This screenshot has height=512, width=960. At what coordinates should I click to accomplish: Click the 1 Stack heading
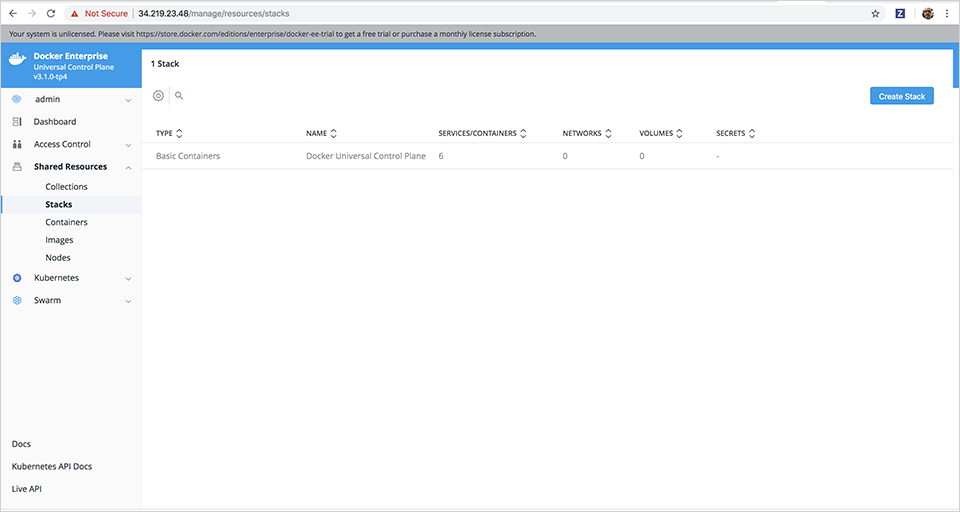(165, 64)
